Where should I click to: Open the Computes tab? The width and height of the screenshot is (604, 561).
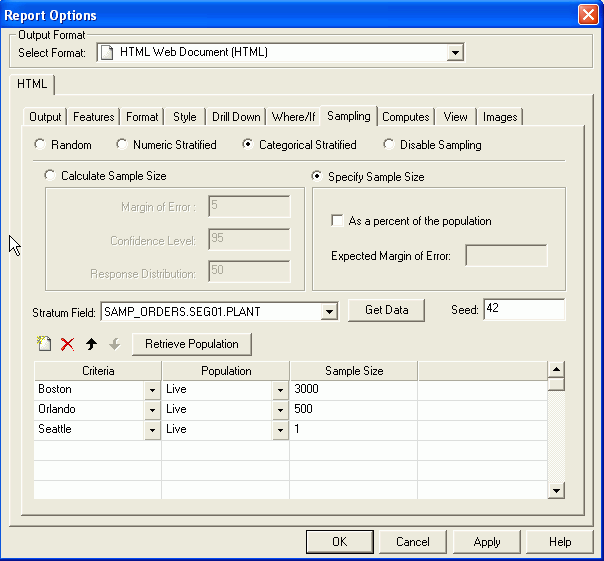click(406, 117)
